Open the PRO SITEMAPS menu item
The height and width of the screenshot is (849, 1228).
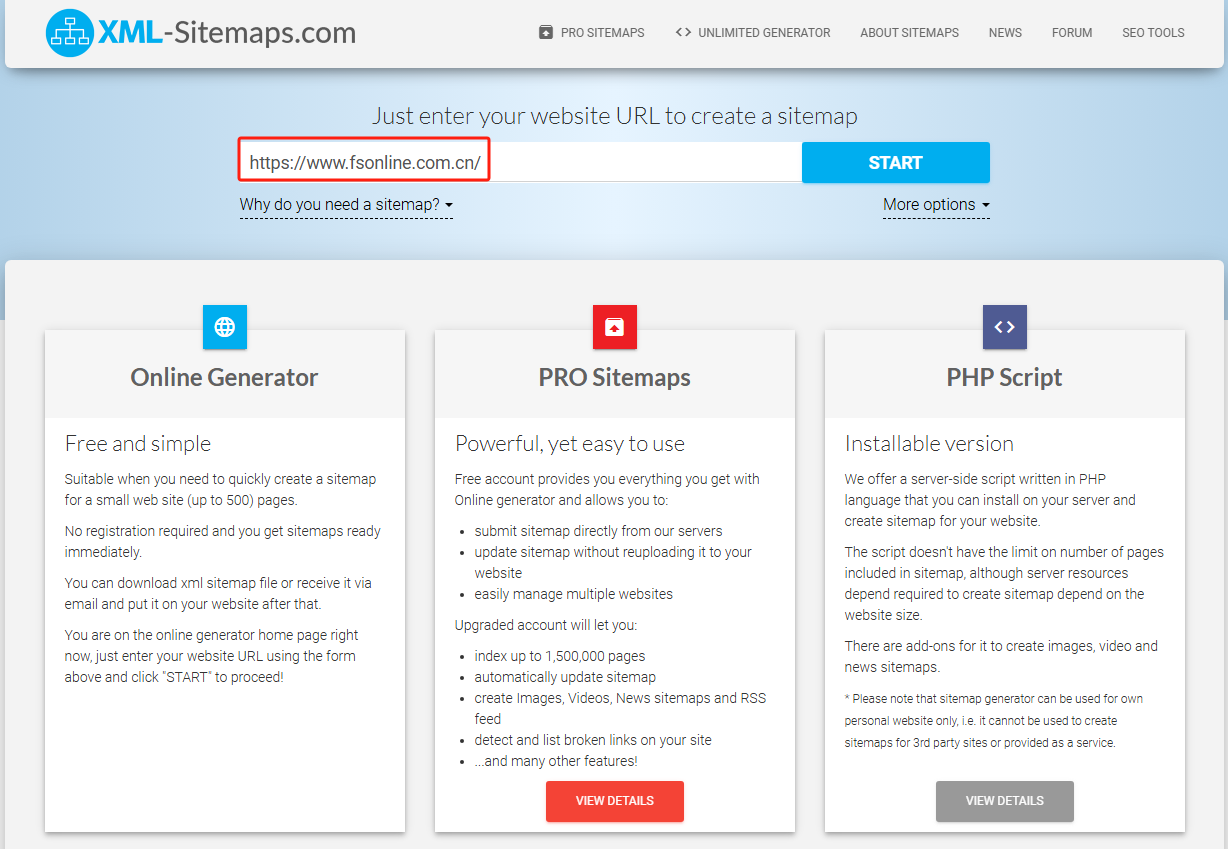591,33
